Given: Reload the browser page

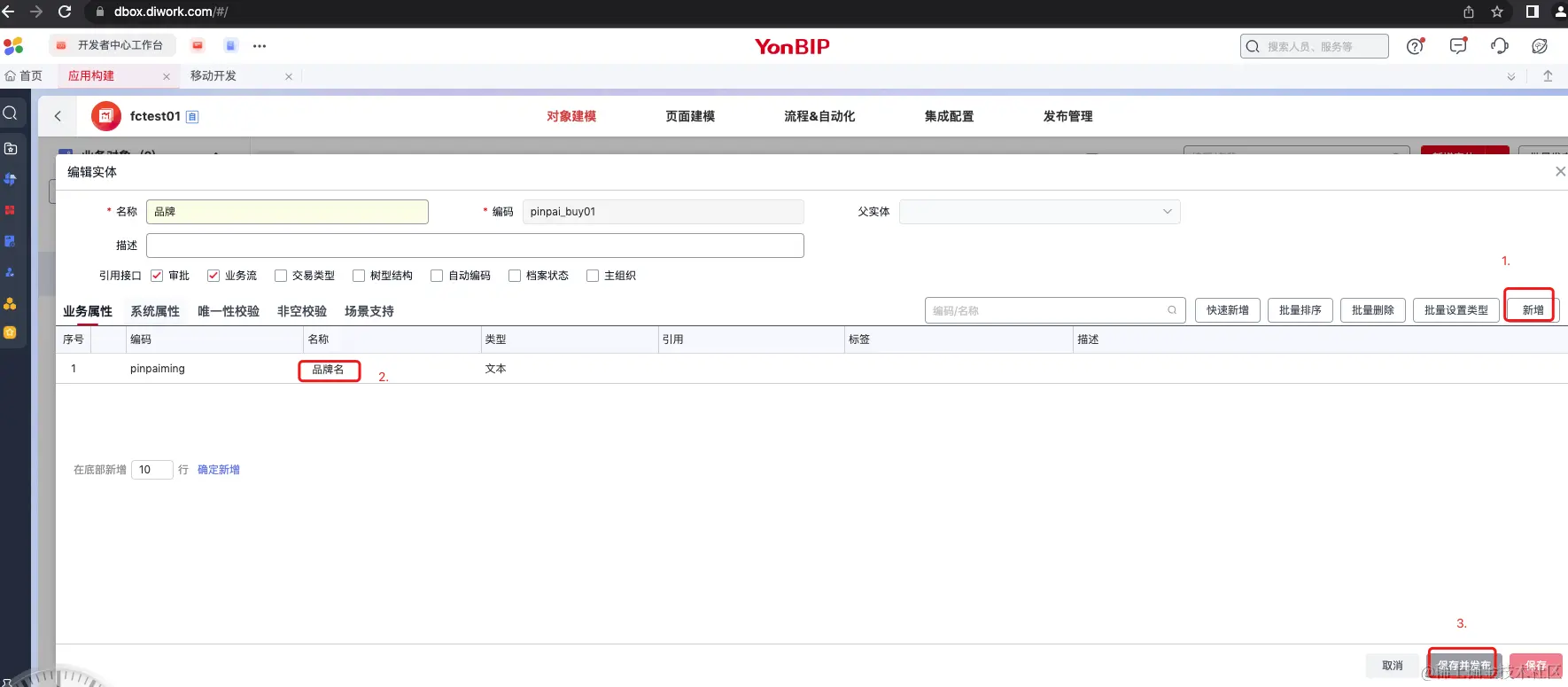Looking at the screenshot, I should 65,12.
